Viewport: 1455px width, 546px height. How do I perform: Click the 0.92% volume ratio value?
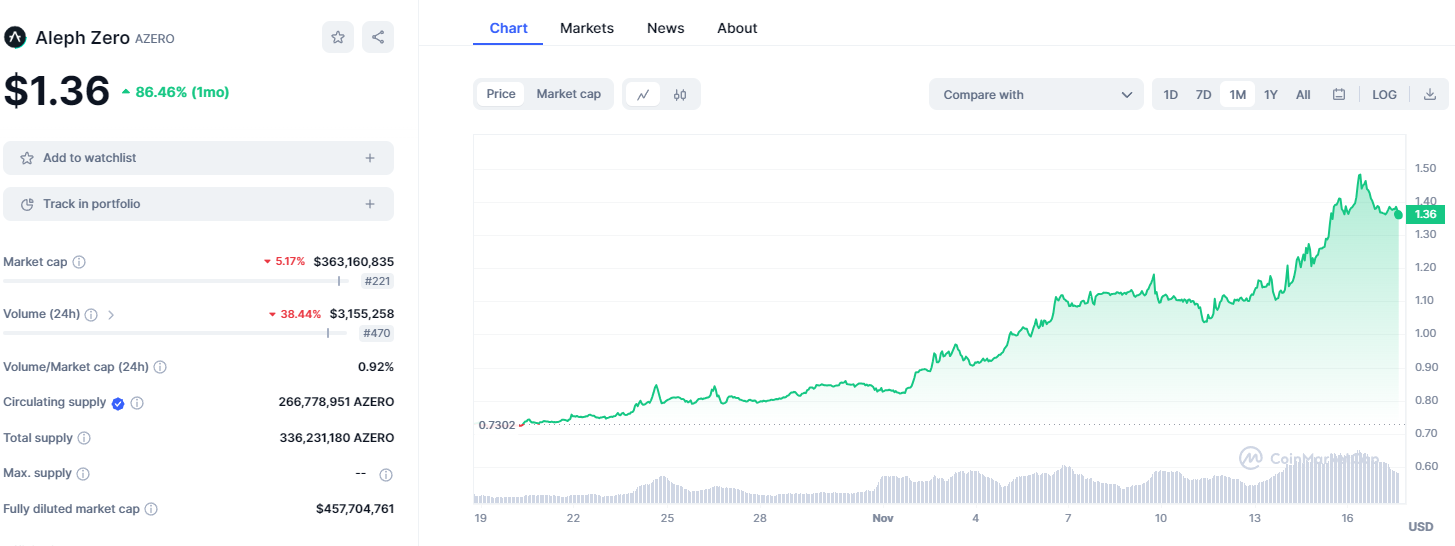[x=376, y=367]
